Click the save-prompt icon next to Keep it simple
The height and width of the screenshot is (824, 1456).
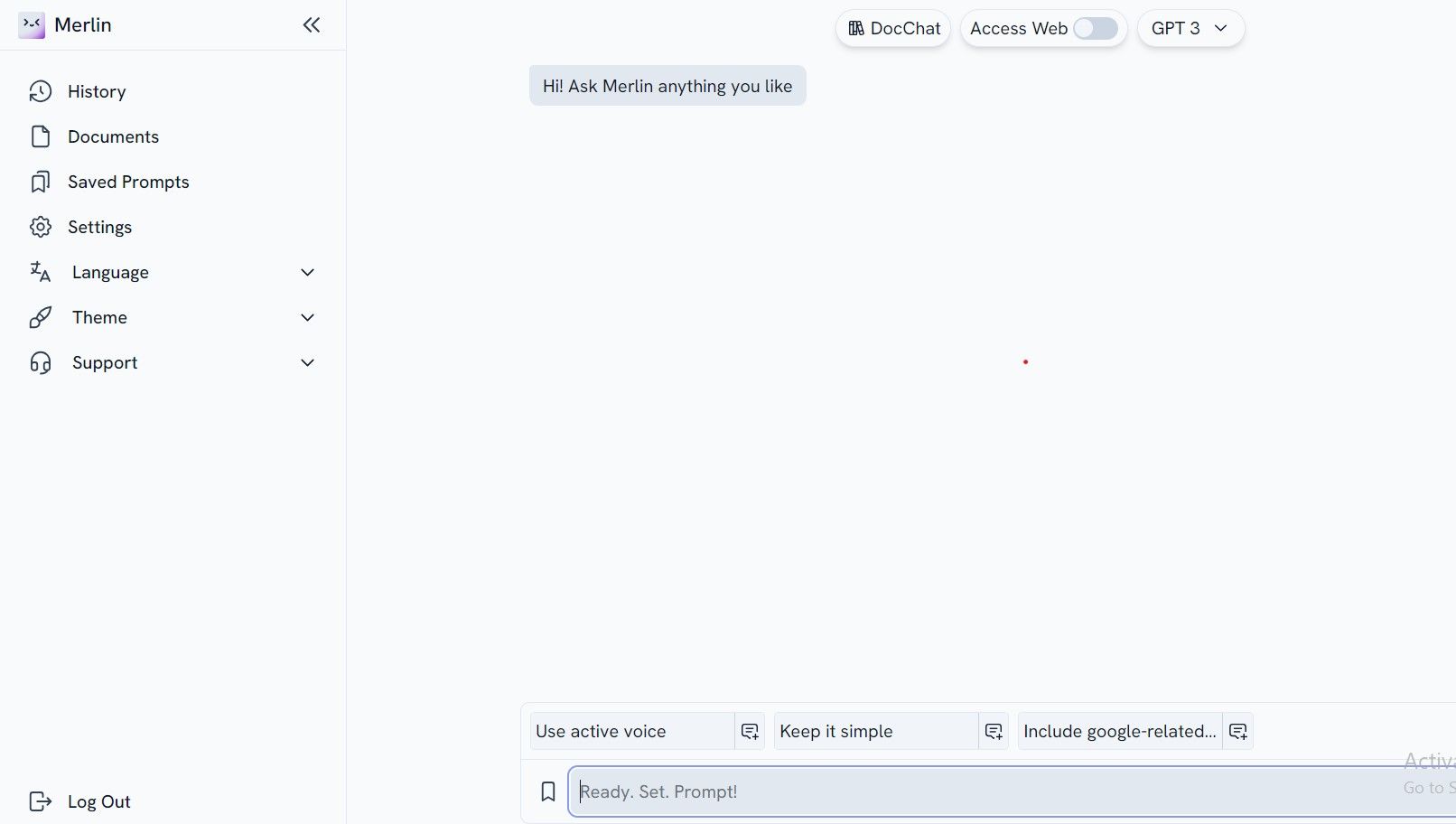coord(994,731)
